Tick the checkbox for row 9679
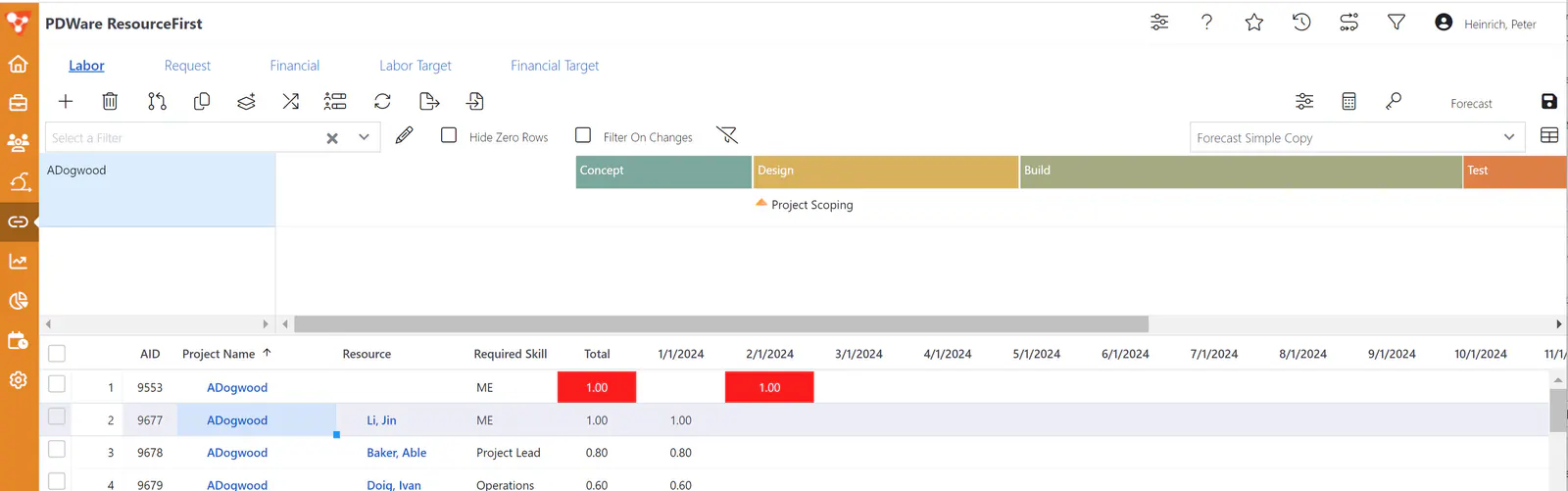Image resolution: width=1568 pixels, height=491 pixels. point(57,481)
